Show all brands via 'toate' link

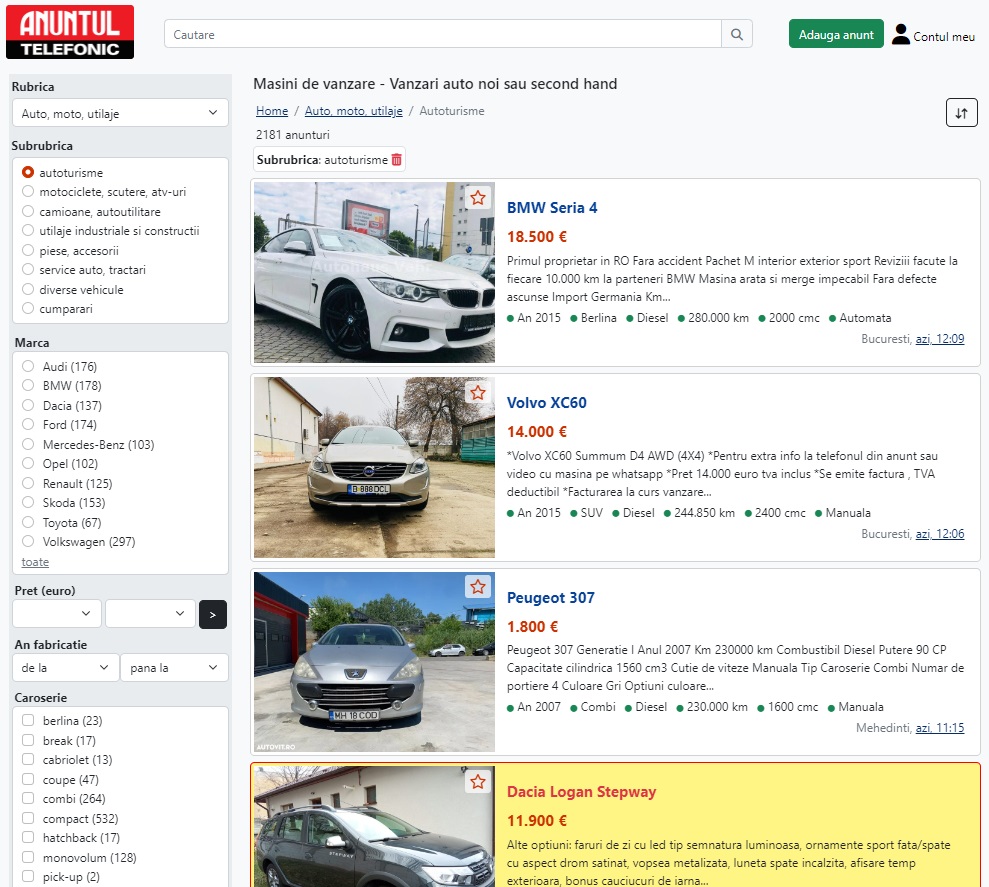pyautogui.click(x=35, y=562)
